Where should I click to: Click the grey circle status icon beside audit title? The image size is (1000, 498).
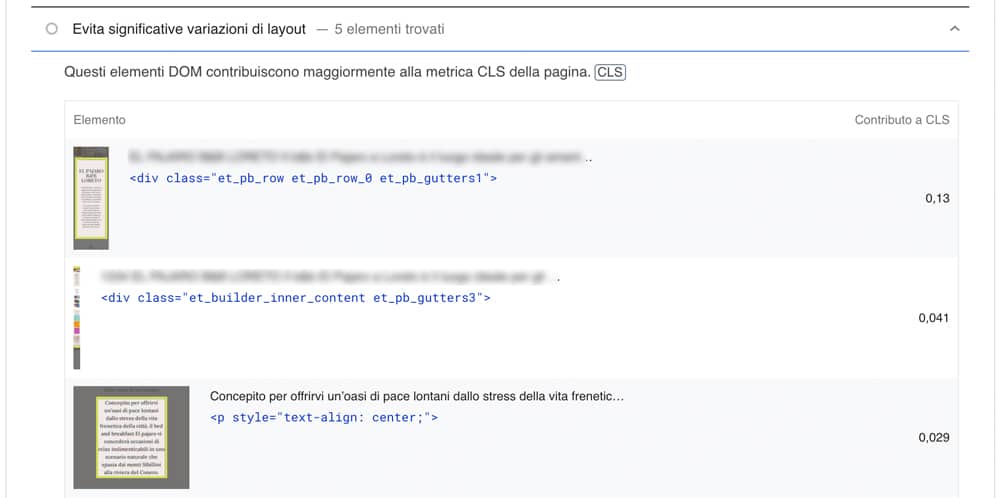(x=52, y=29)
